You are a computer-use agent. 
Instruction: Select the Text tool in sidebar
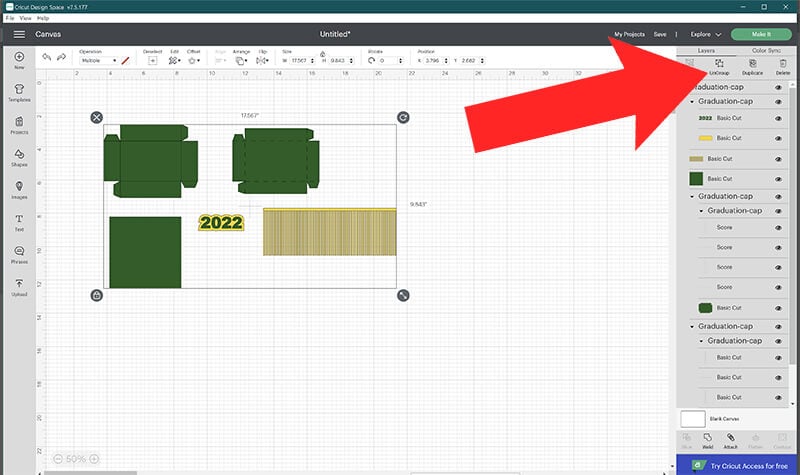click(x=19, y=221)
